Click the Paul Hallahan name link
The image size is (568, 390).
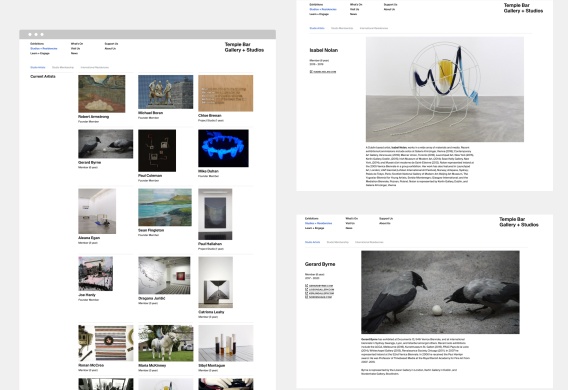click(x=210, y=244)
